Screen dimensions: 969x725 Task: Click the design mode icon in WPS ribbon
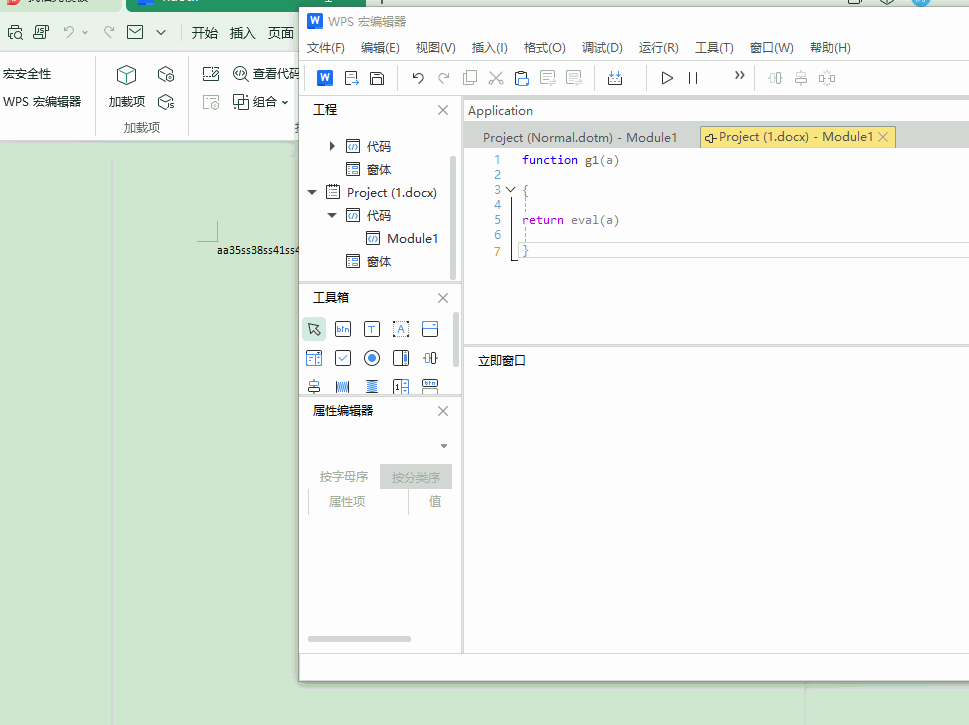211,74
